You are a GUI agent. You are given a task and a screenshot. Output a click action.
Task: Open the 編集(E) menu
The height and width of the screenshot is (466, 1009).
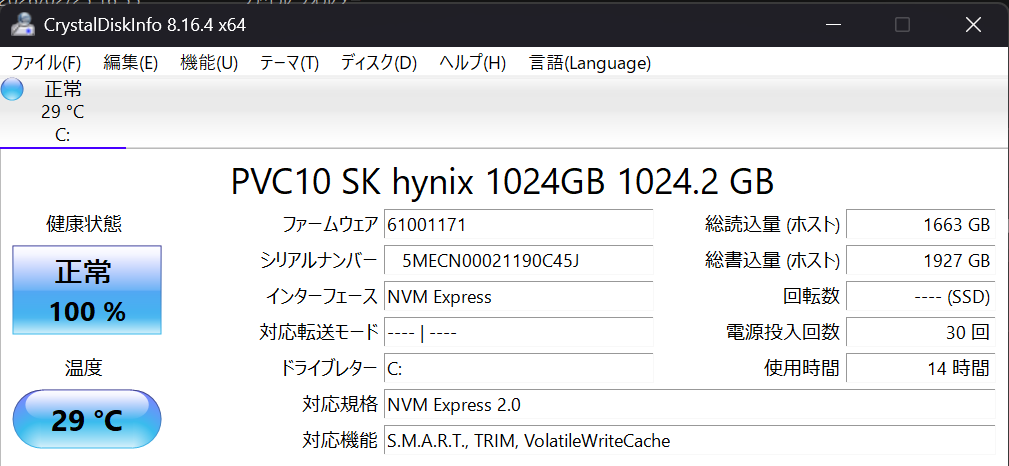coord(130,63)
